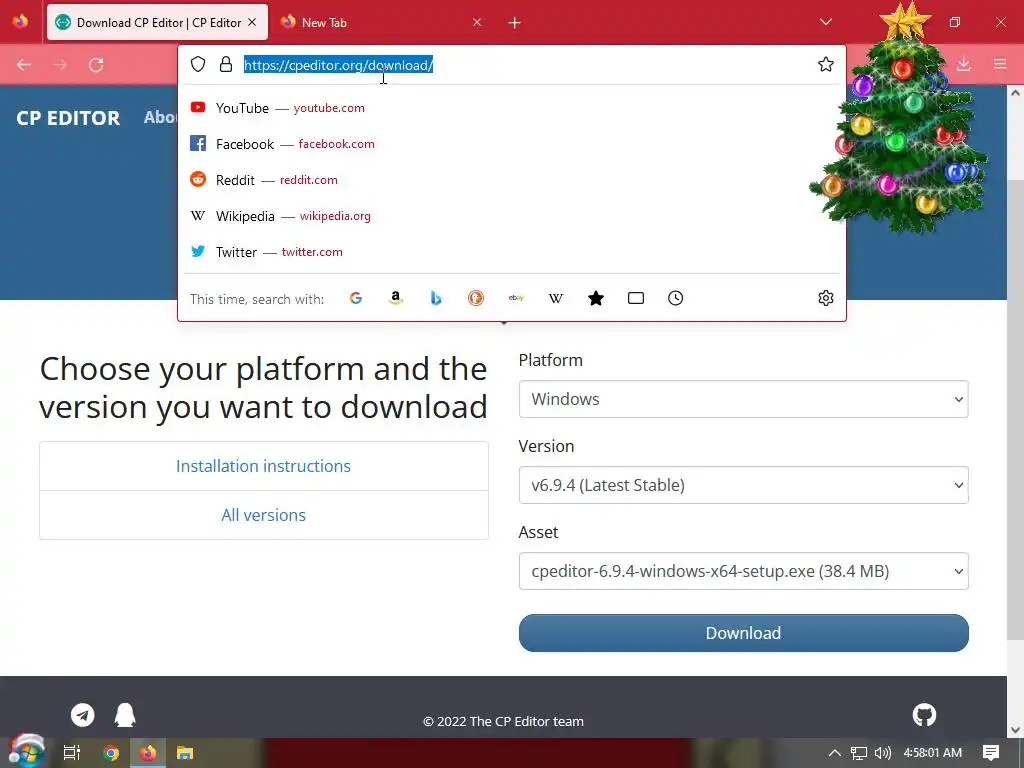Search with Bing this time

point(436,298)
